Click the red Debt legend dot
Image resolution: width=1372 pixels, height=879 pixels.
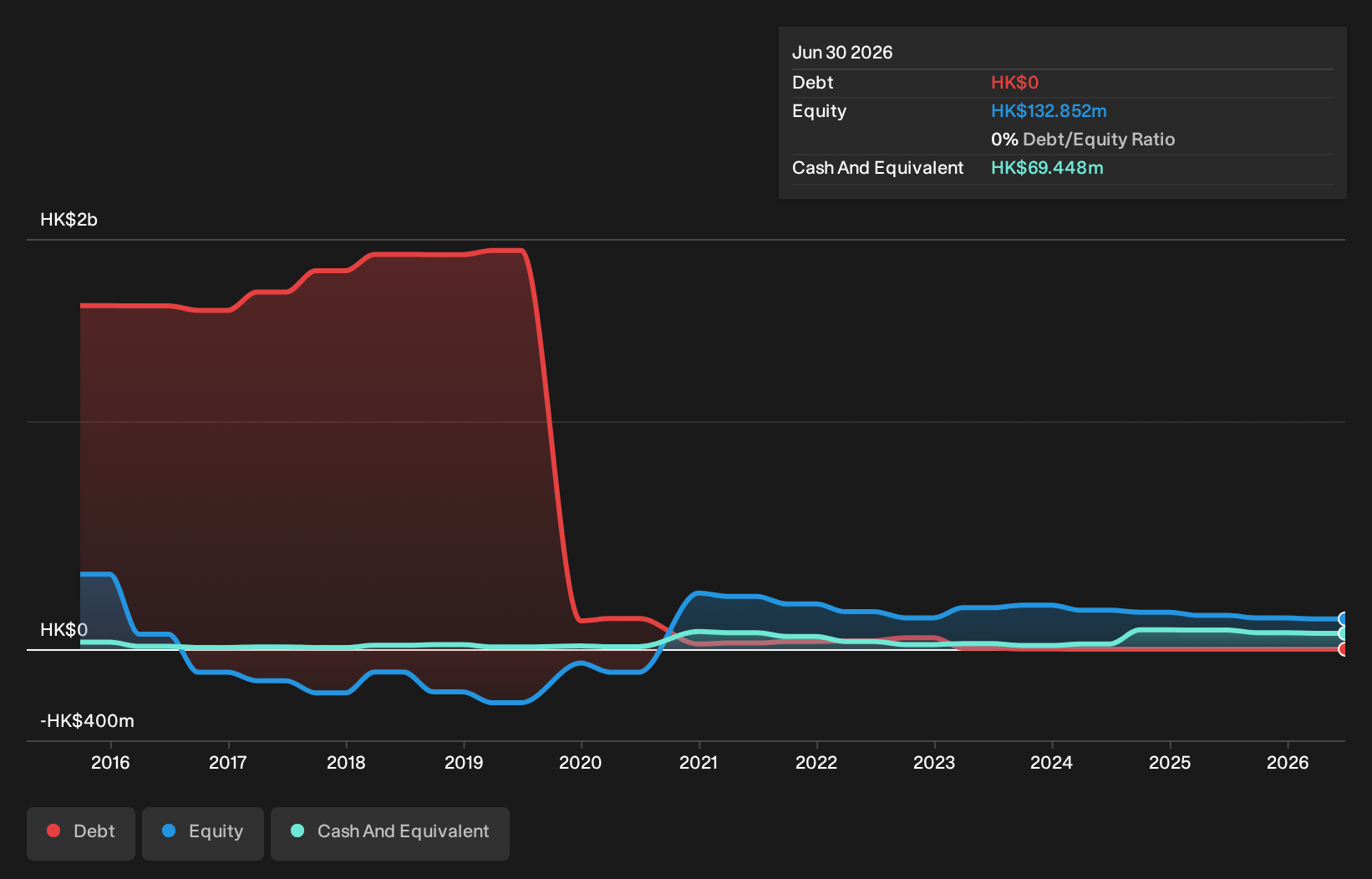point(53,831)
